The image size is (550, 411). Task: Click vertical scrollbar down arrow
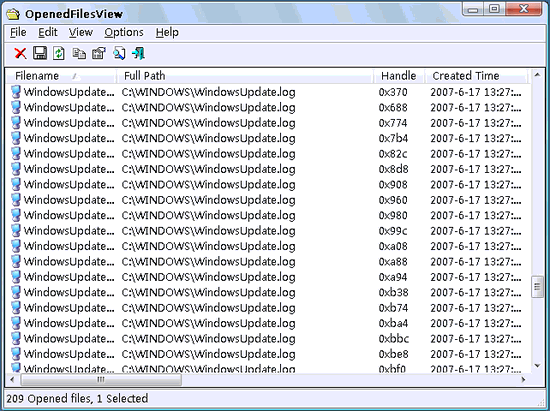pyautogui.click(x=537, y=366)
